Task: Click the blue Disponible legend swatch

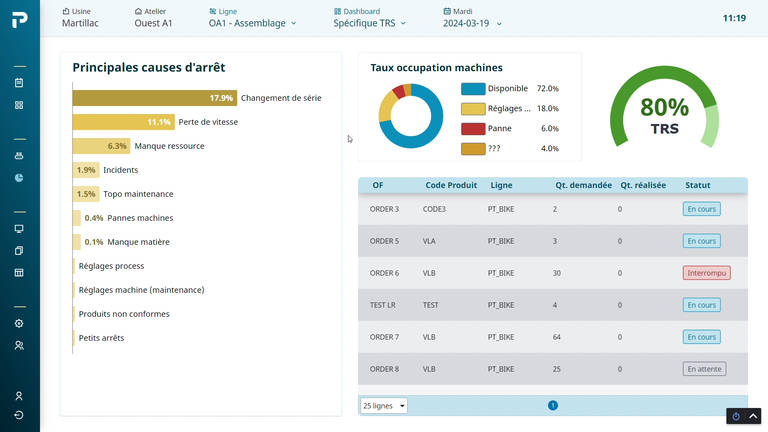Action: pyautogui.click(x=473, y=89)
